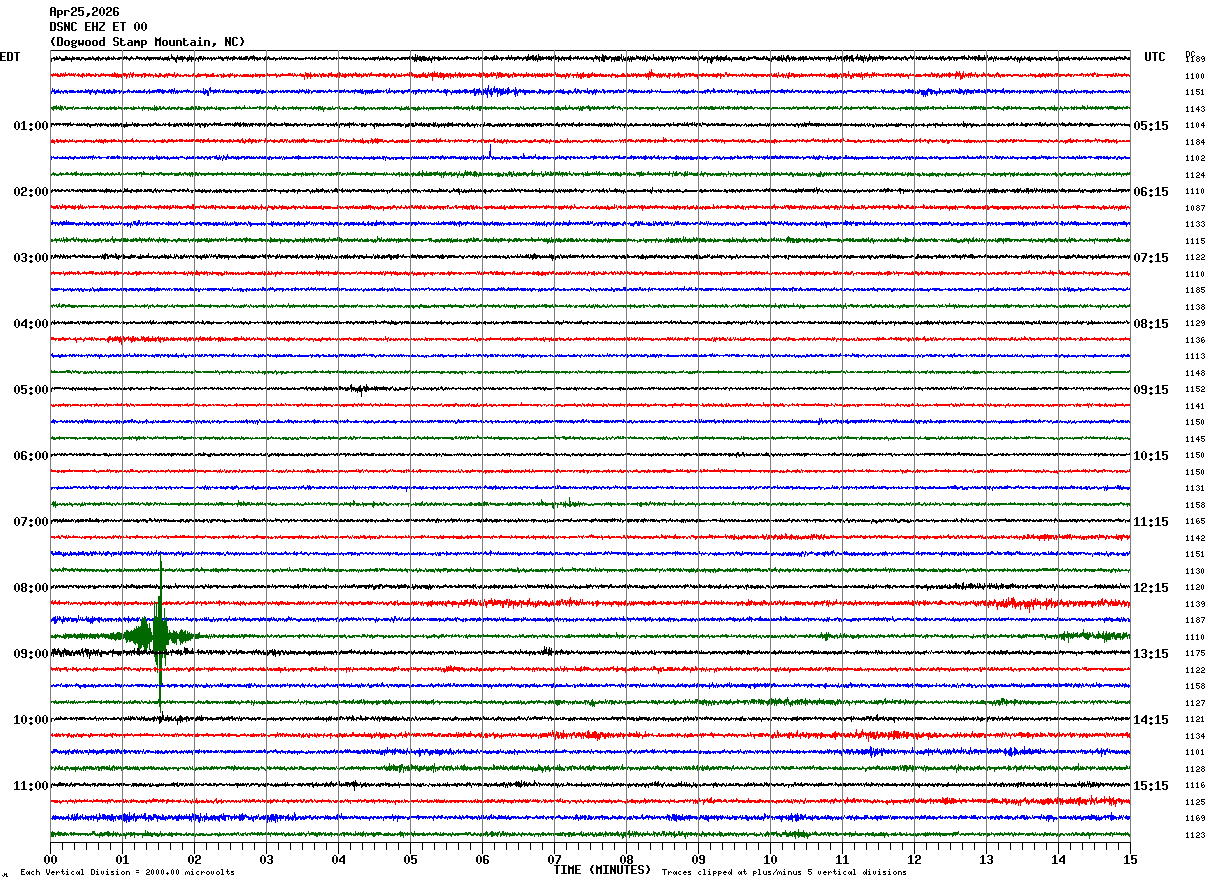Click the '15' minute tick on x-axis

click(x=1130, y=859)
